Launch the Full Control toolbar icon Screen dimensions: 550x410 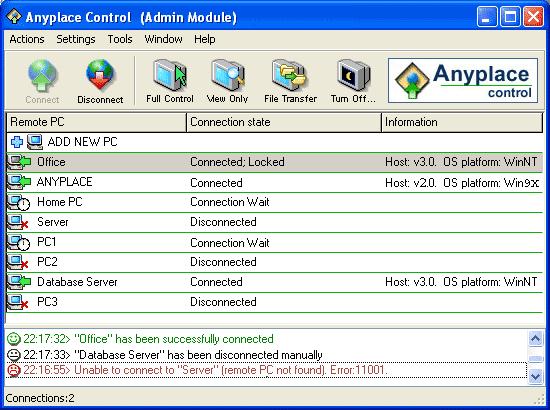(170, 75)
